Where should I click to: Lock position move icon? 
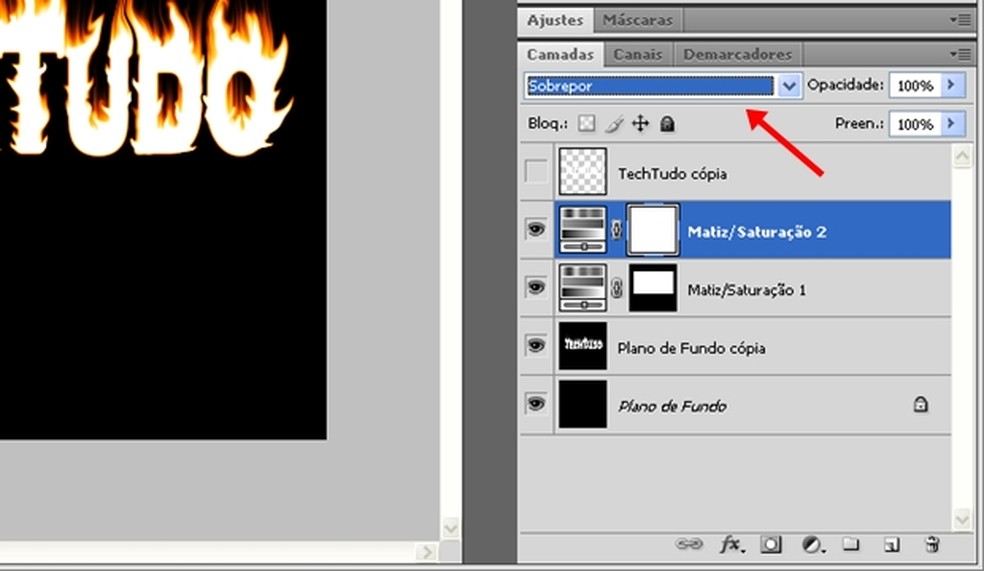coord(640,124)
